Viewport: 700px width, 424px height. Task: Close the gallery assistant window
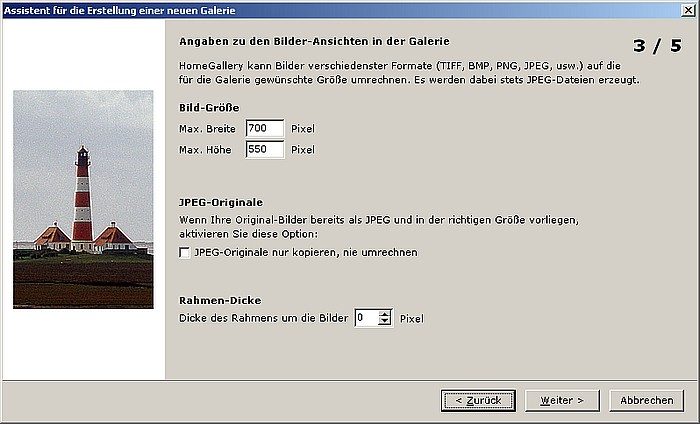click(x=688, y=10)
